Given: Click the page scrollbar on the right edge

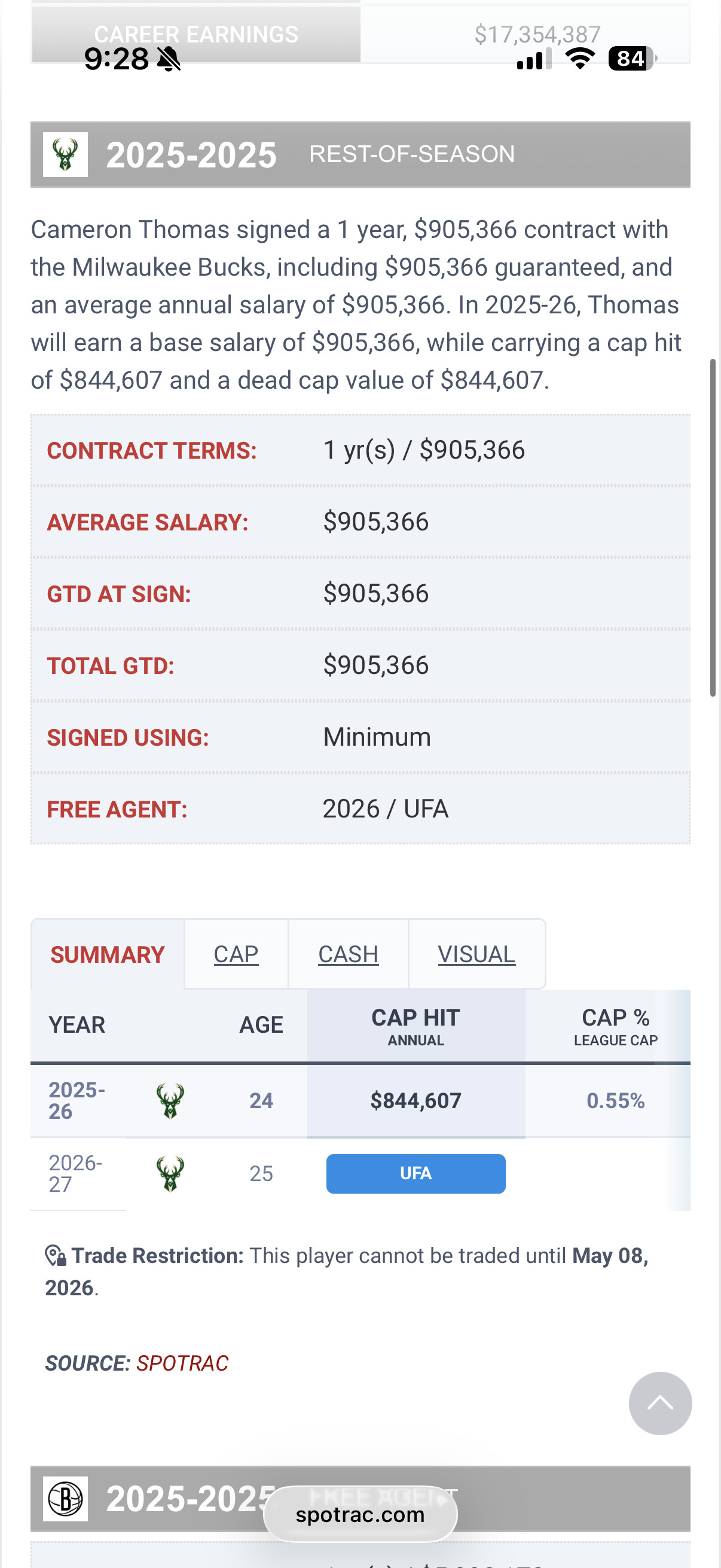Looking at the screenshot, I should 713,527.
